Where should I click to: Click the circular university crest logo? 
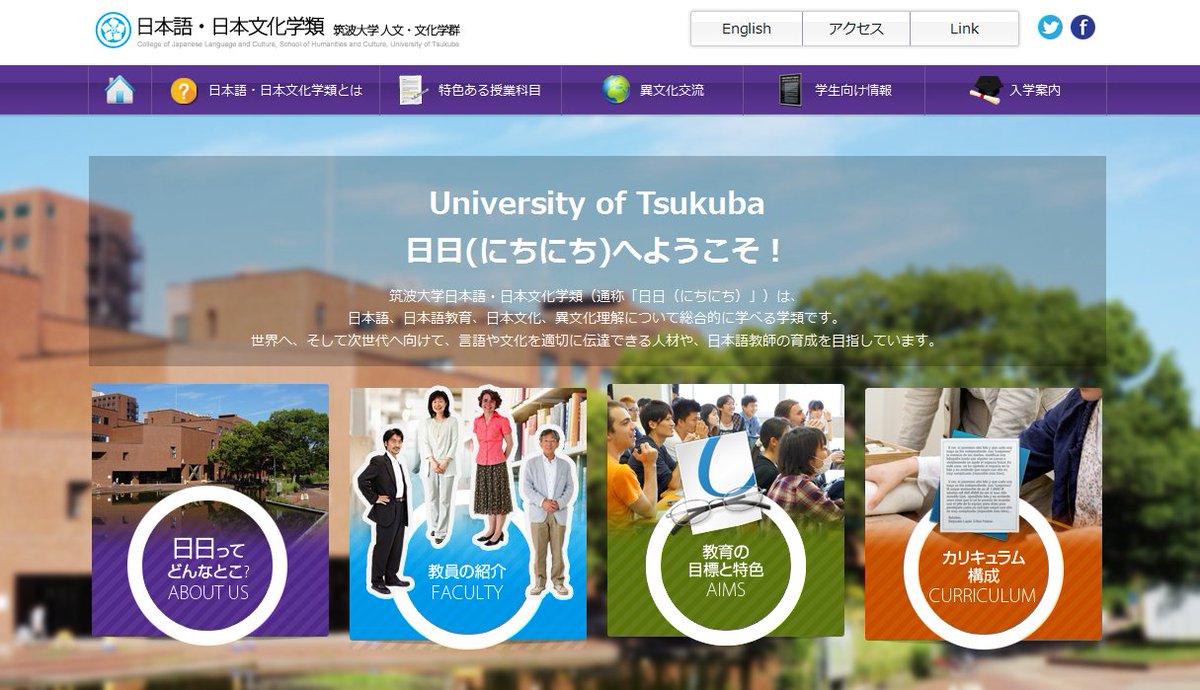click(x=113, y=30)
